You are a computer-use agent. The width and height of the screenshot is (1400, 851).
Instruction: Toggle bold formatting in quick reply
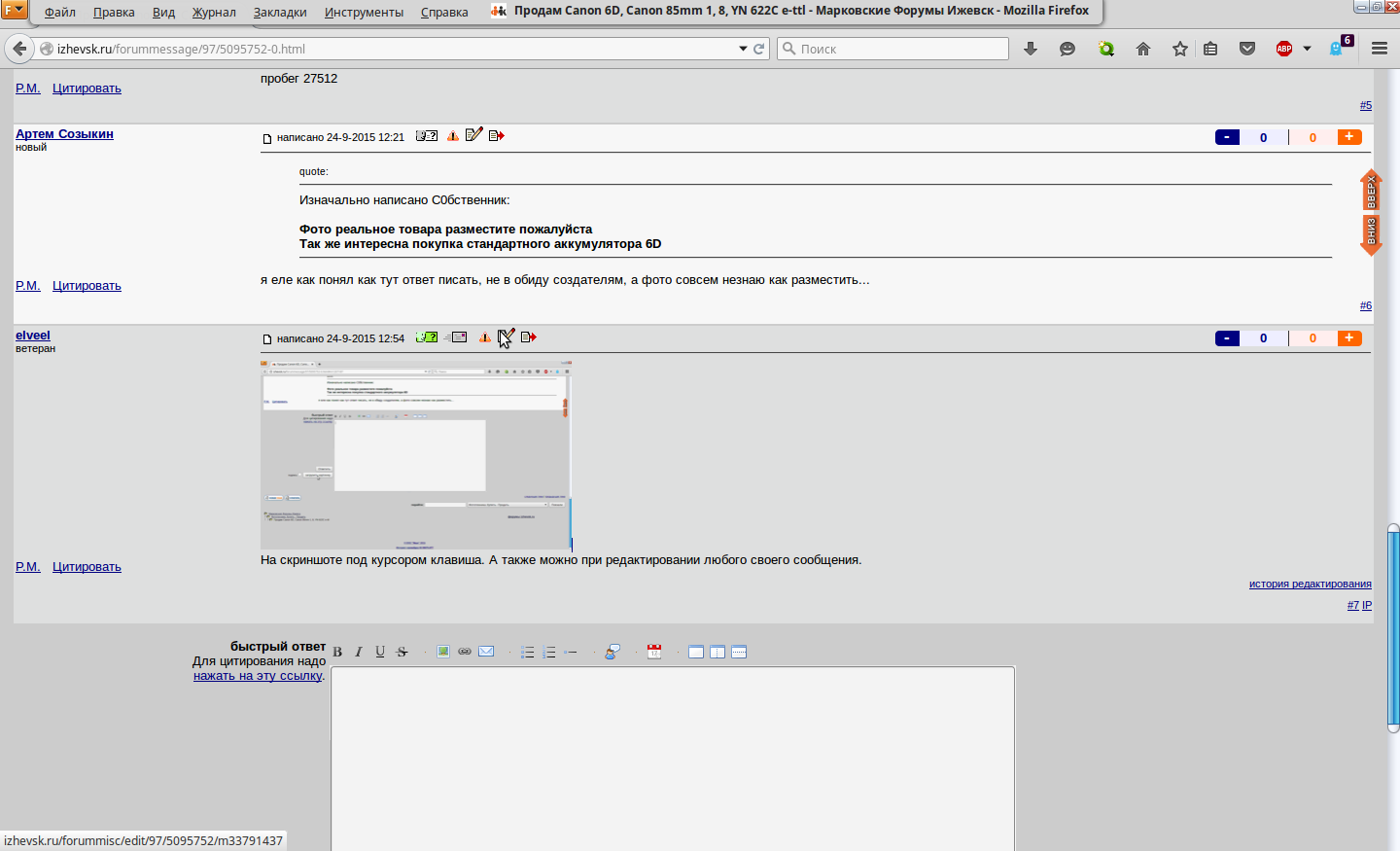click(x=337, y=652)
